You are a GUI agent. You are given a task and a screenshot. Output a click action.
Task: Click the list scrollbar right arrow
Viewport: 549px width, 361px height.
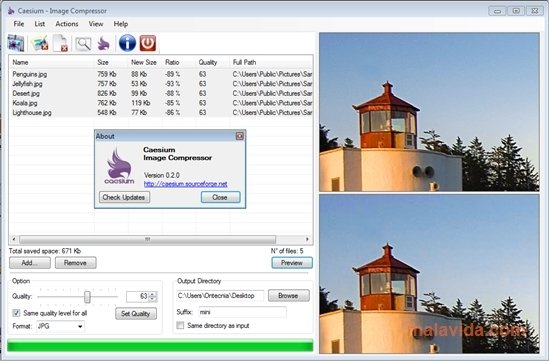307,239
